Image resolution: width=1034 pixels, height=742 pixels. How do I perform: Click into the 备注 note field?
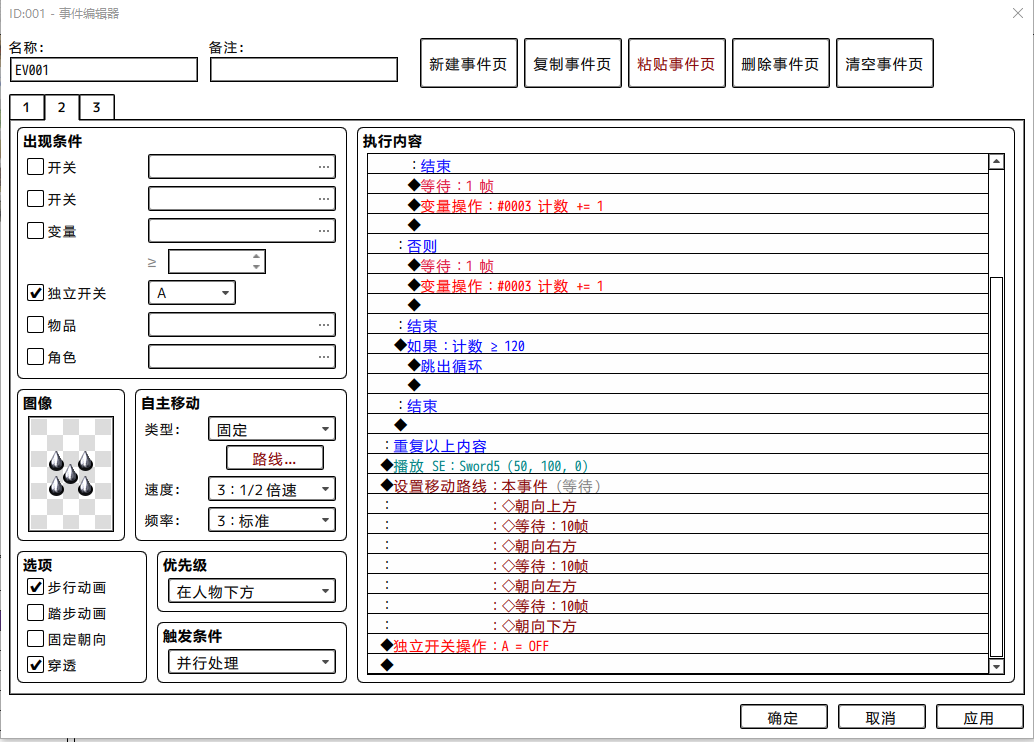click(304, 70)
